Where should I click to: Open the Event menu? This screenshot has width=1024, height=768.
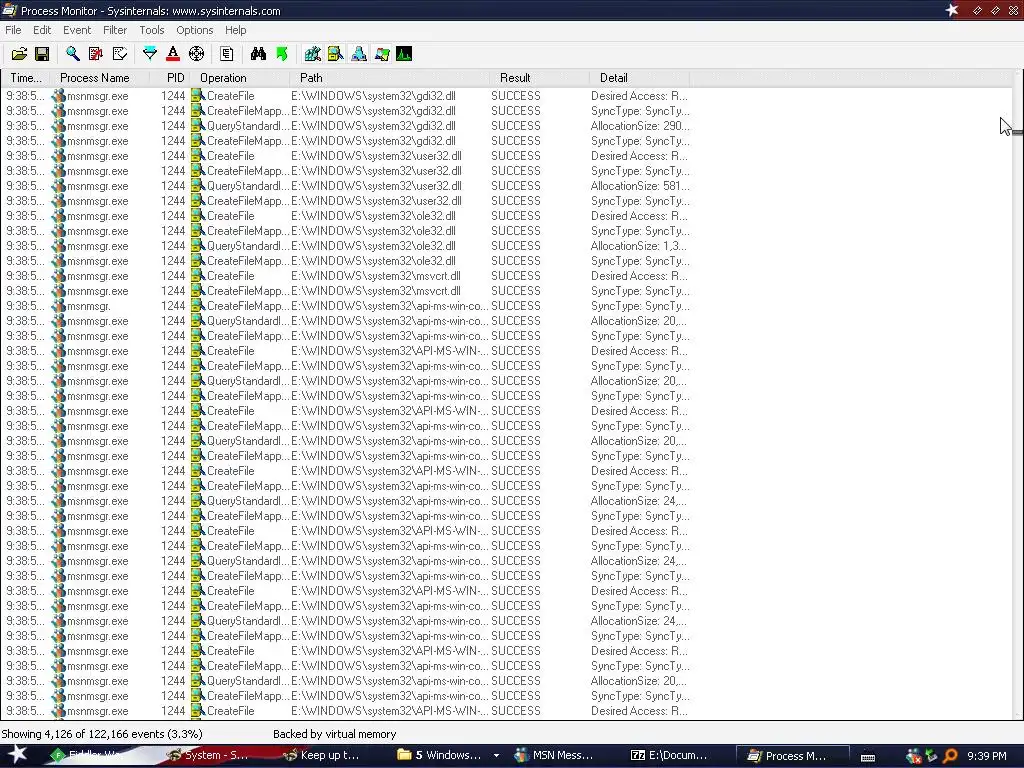click(x=77, y=30)
